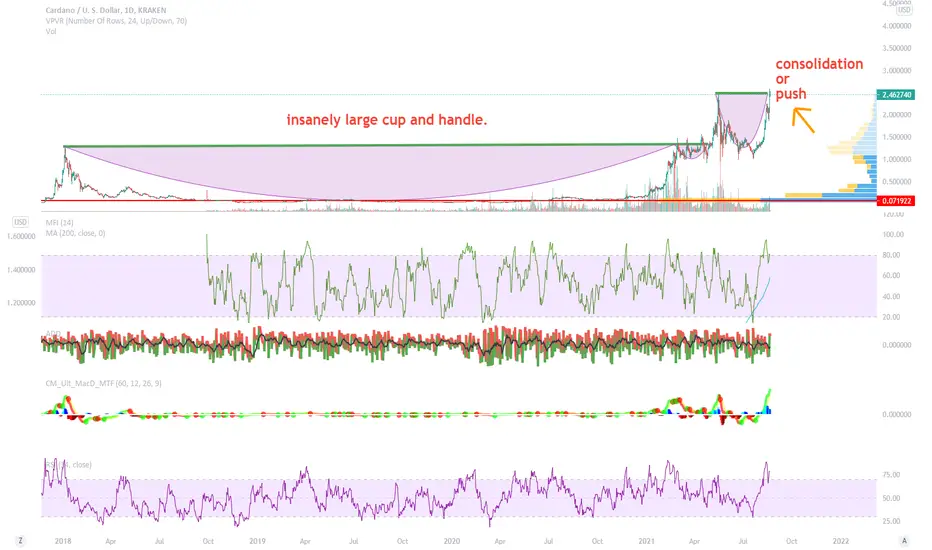The width and height of the screenshot is (932, 550).
Task: Click the 25.00 value on the RSI scale
Action: (891, 521)
